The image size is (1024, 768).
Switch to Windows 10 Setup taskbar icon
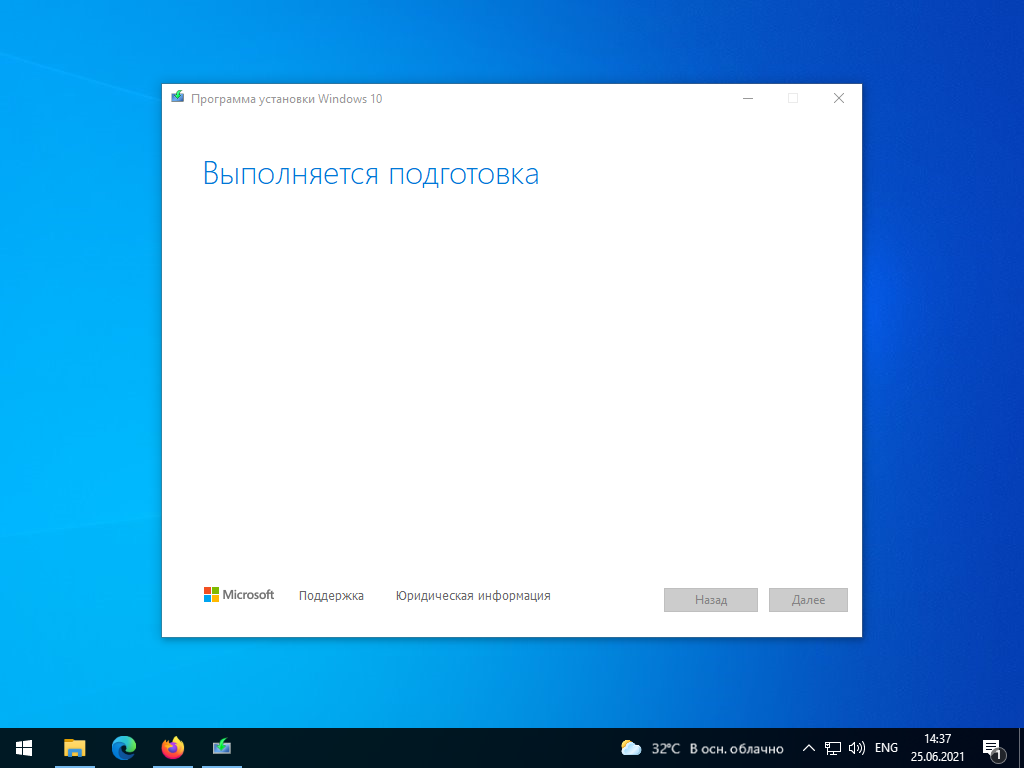[x=222, y=748]
